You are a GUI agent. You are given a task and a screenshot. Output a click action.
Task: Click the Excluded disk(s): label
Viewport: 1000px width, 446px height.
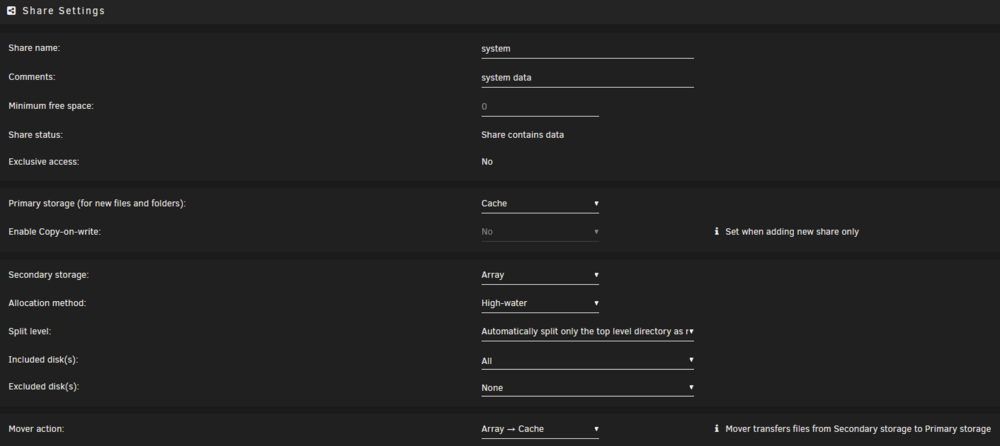click(x=44, y=387)
